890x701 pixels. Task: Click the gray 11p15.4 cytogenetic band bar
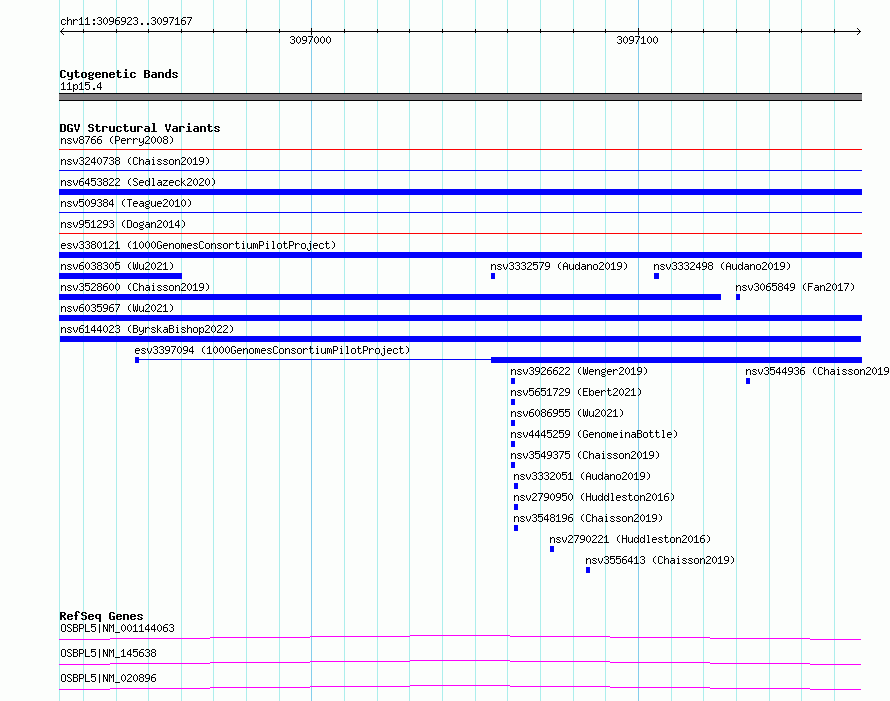pos(460,97)
